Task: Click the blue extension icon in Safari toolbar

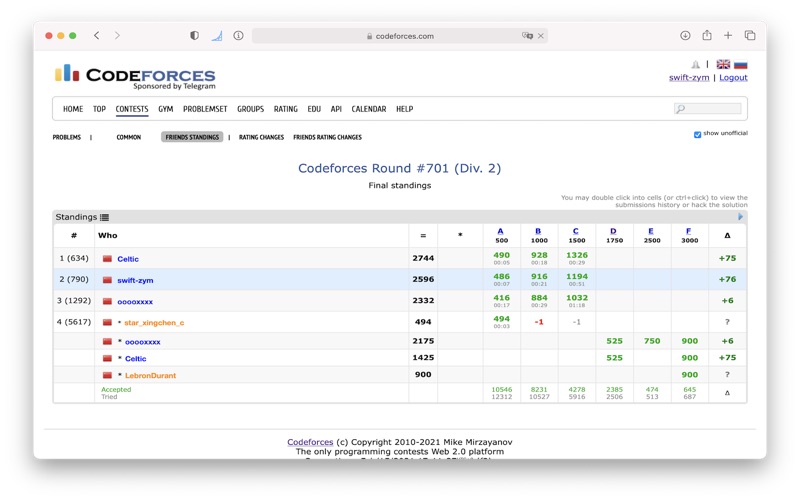Action: (x=217, y=36)
